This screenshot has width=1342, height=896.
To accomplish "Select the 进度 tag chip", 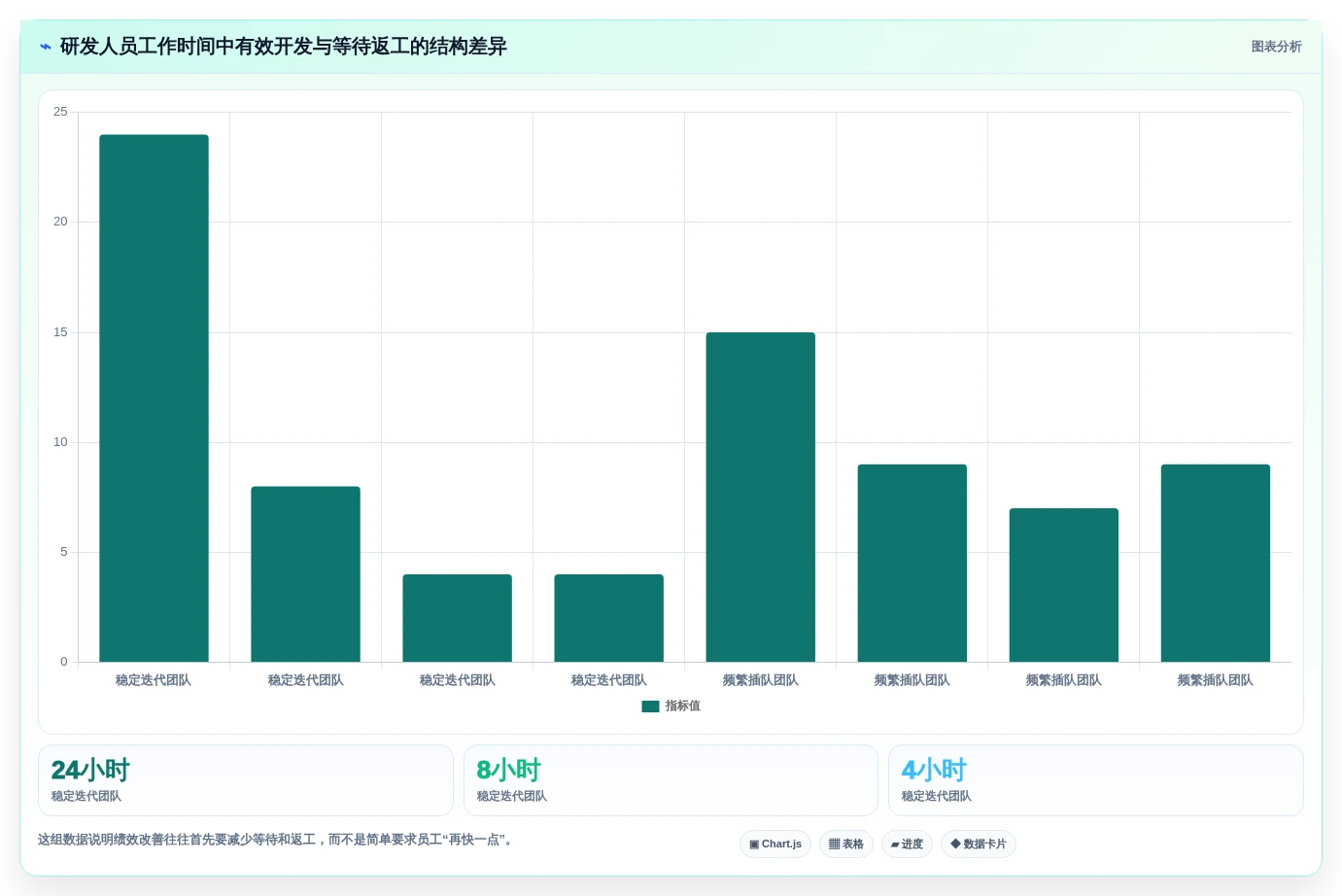I will pyautogui.click(x=907, y=844).
